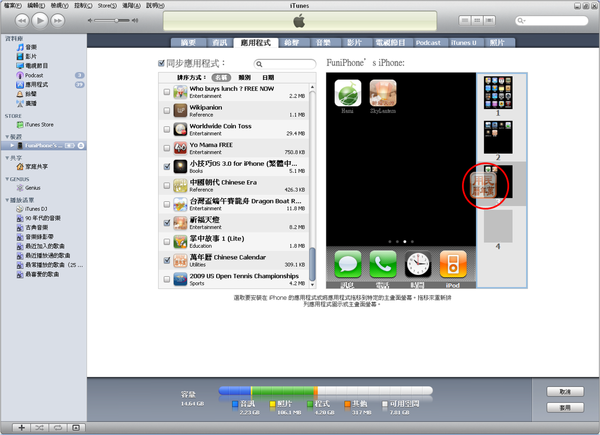Adjust the volume slider knob

pyautogui.click(x=116, y=20)
